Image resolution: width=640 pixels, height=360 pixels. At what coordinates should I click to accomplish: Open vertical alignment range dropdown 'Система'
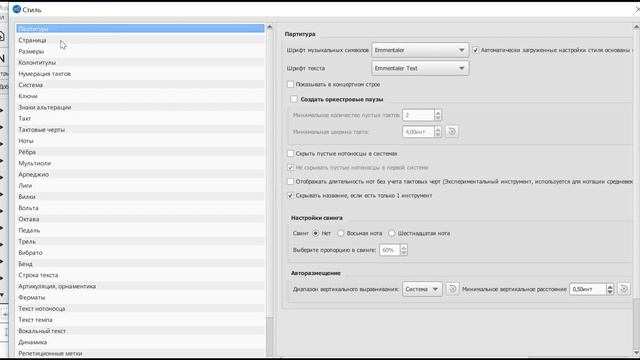(x=422, y=289)
